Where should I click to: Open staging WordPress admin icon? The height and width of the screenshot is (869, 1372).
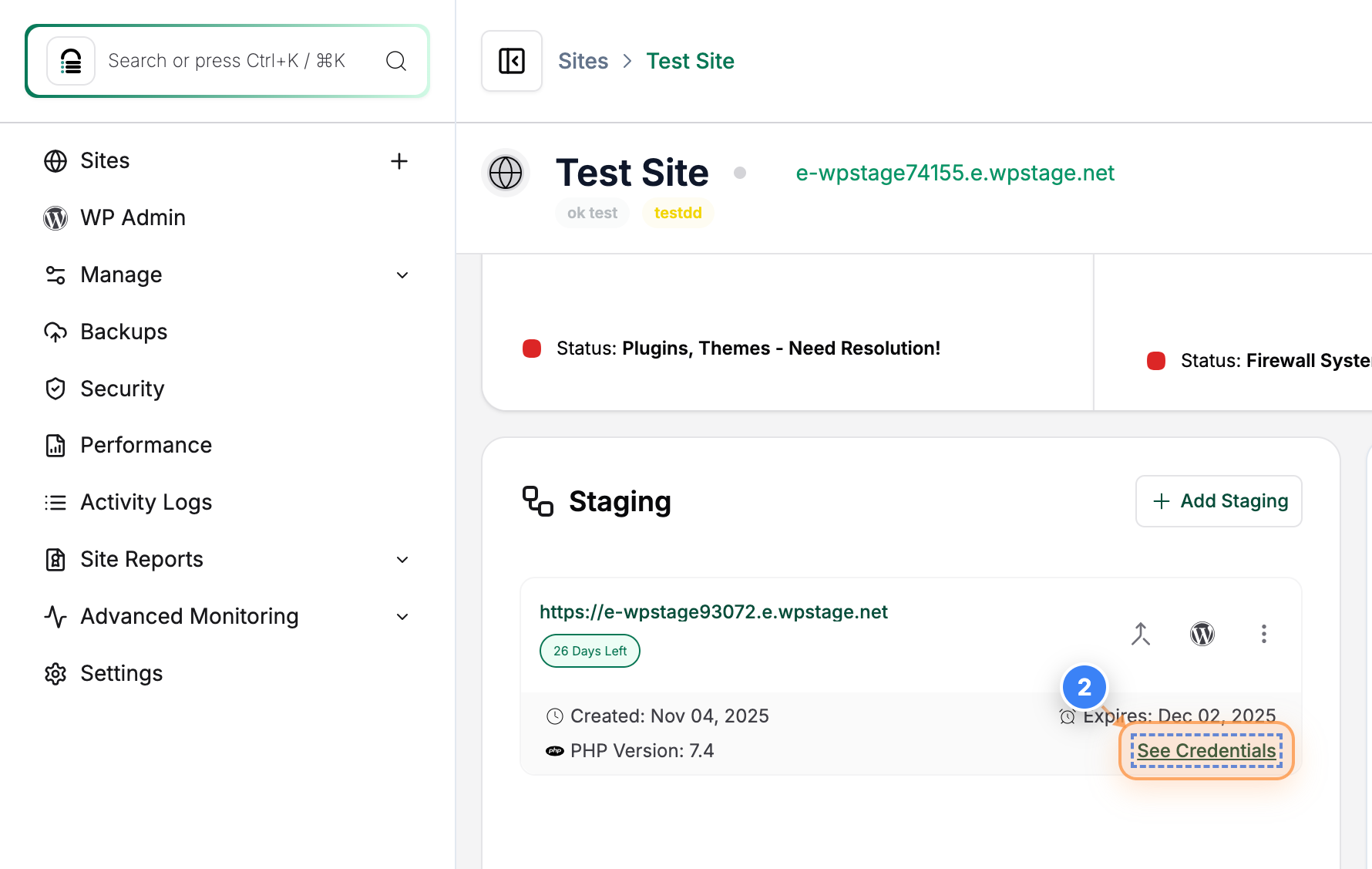tap(1202, 634)
